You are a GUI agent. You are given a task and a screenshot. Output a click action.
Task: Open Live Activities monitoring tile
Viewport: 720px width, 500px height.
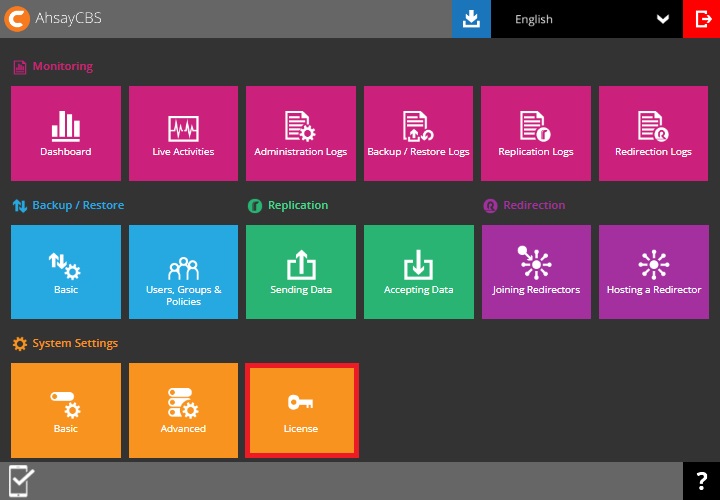point(183,133)
